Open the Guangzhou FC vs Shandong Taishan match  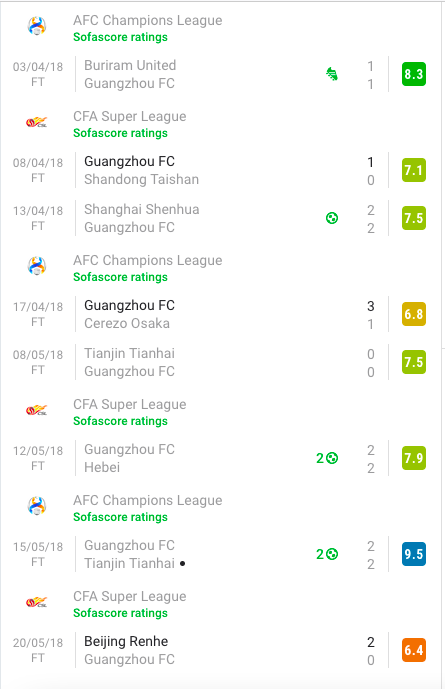tap(220, 170)
